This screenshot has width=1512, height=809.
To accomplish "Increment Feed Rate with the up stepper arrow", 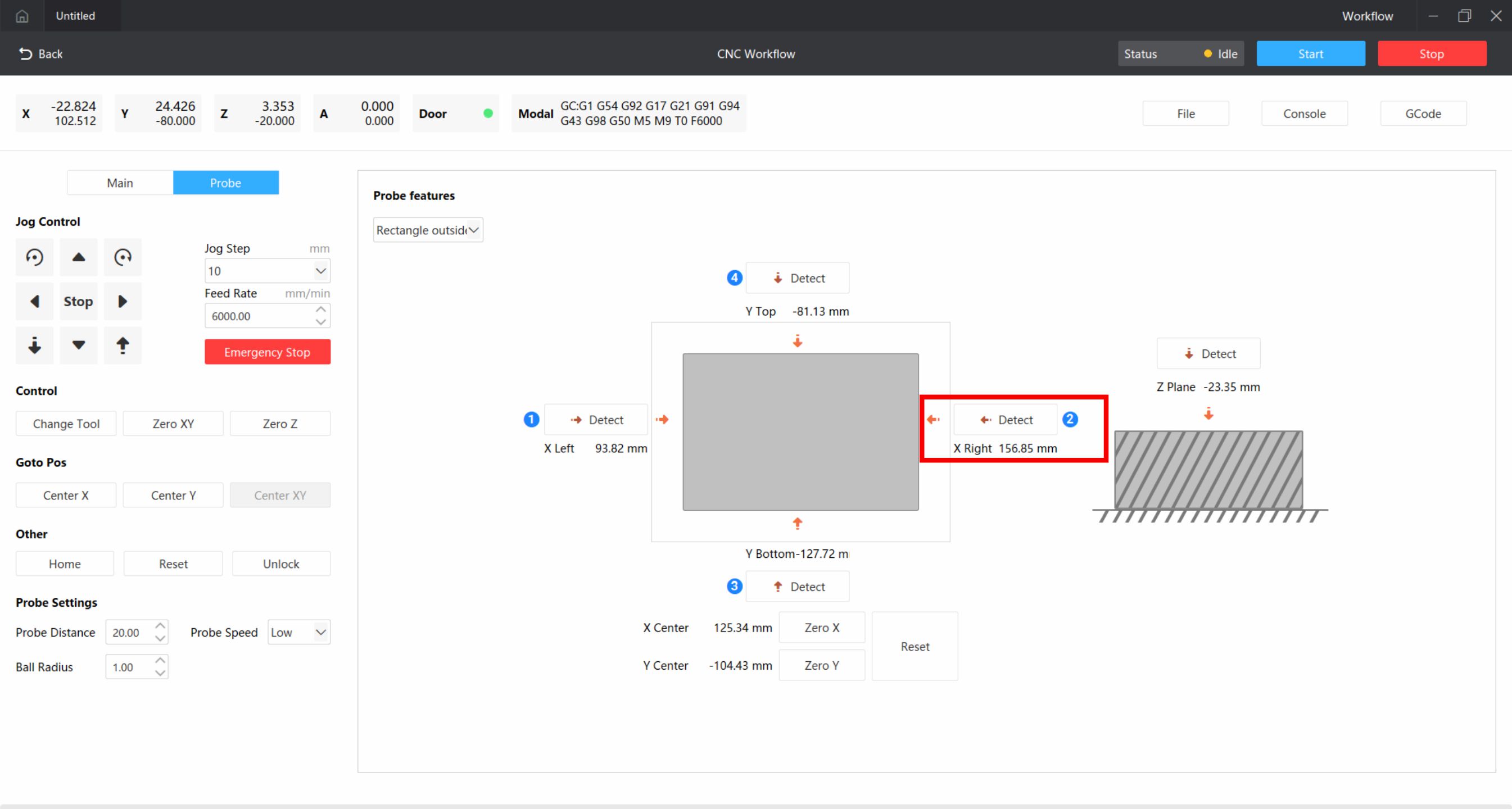I will point(320,309).
